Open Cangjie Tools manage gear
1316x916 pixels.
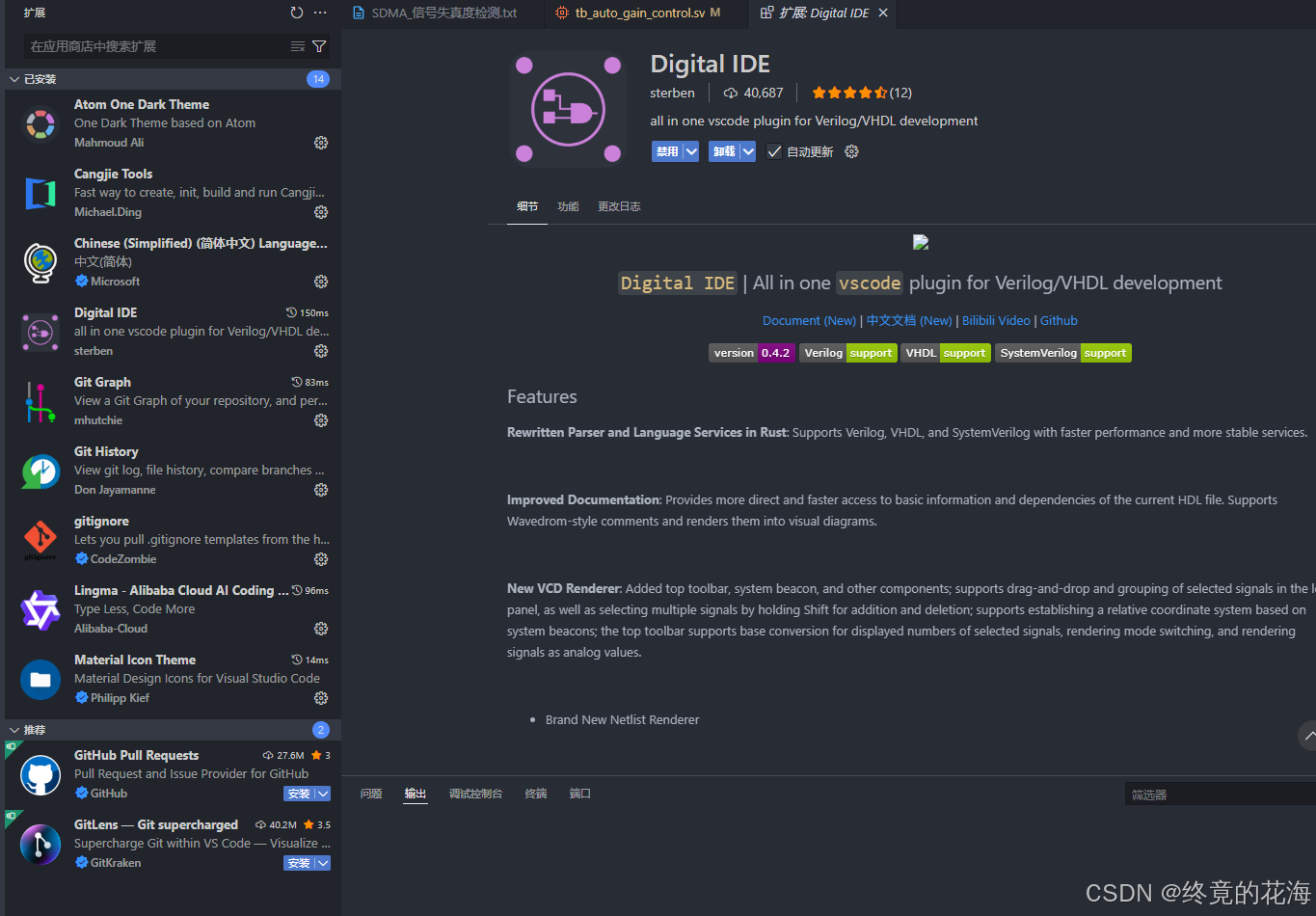(x=321, y=212)
